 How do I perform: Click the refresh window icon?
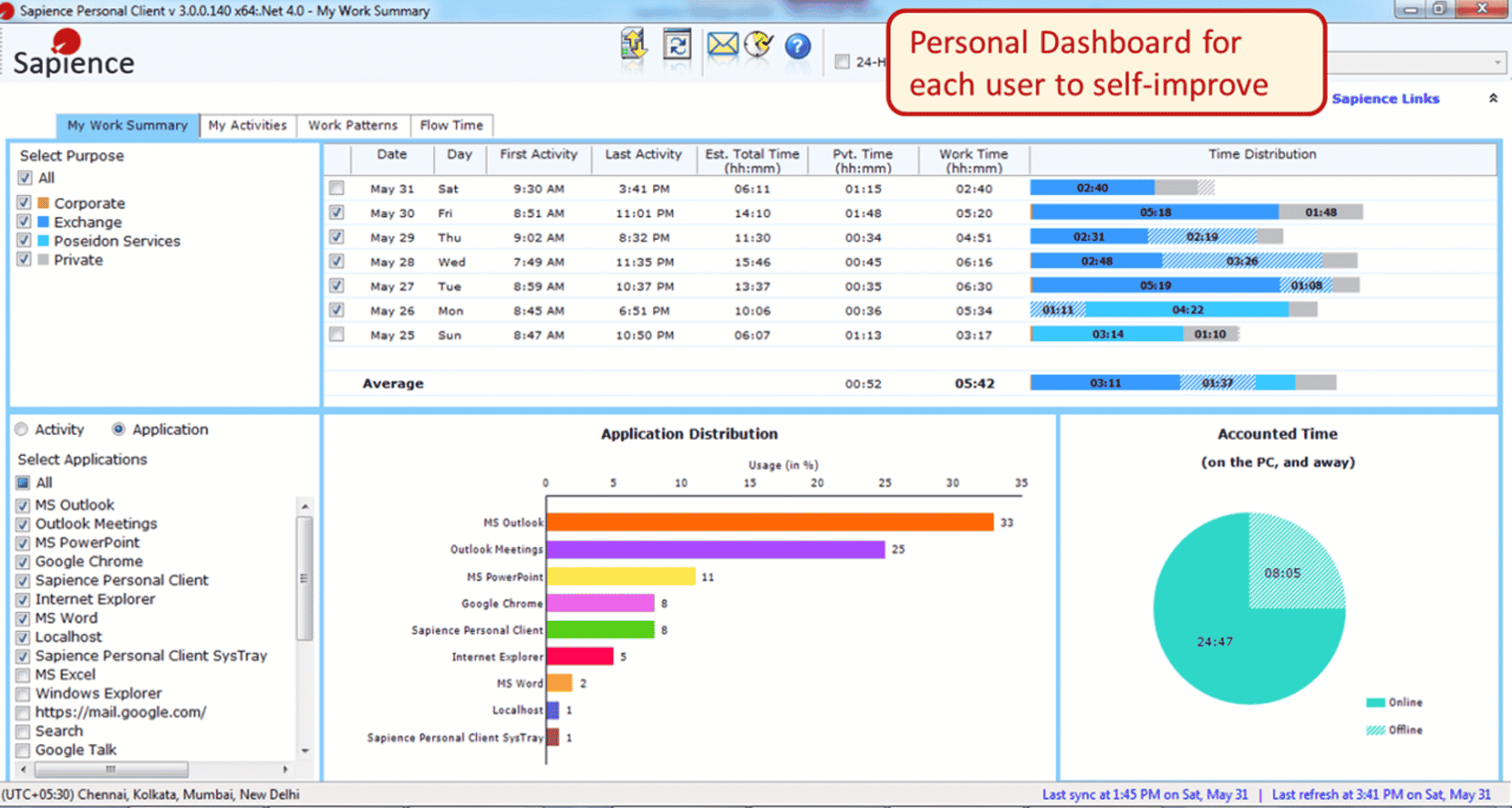click(677, 45)
